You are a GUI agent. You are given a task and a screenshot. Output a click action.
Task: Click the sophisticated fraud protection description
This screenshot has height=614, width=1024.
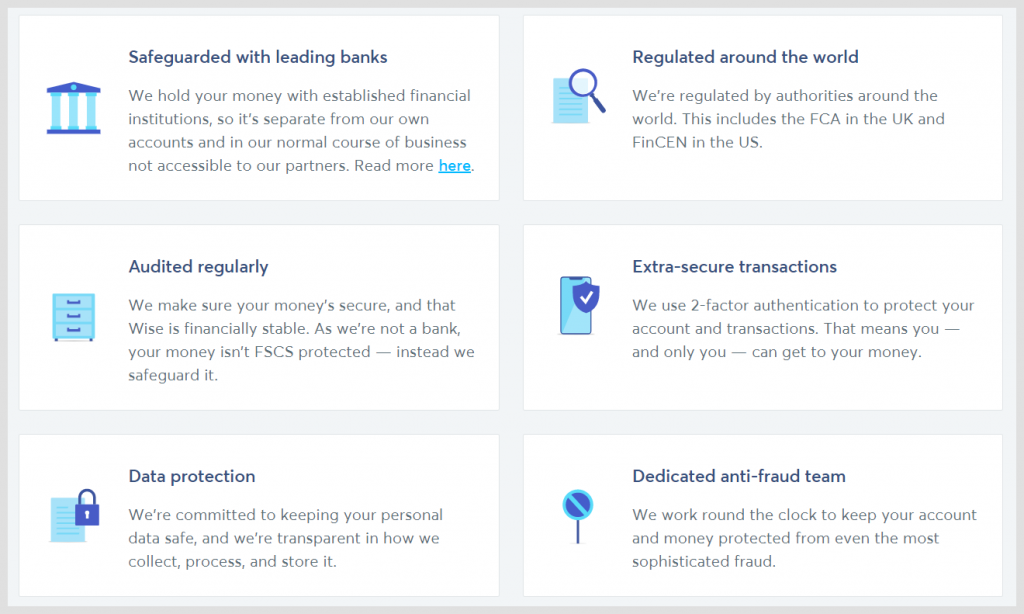point(805,538)
